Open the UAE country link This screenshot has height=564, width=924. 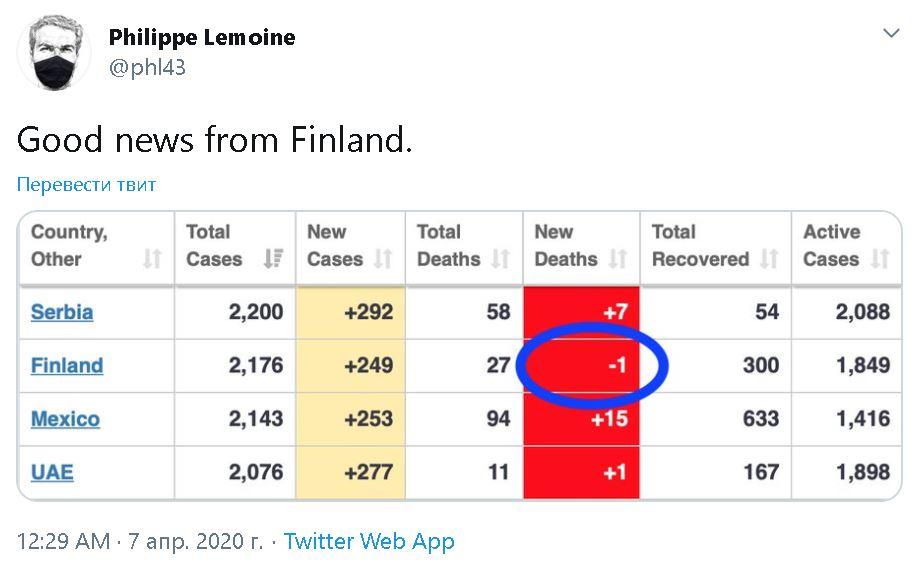click(x=52, y=471)
